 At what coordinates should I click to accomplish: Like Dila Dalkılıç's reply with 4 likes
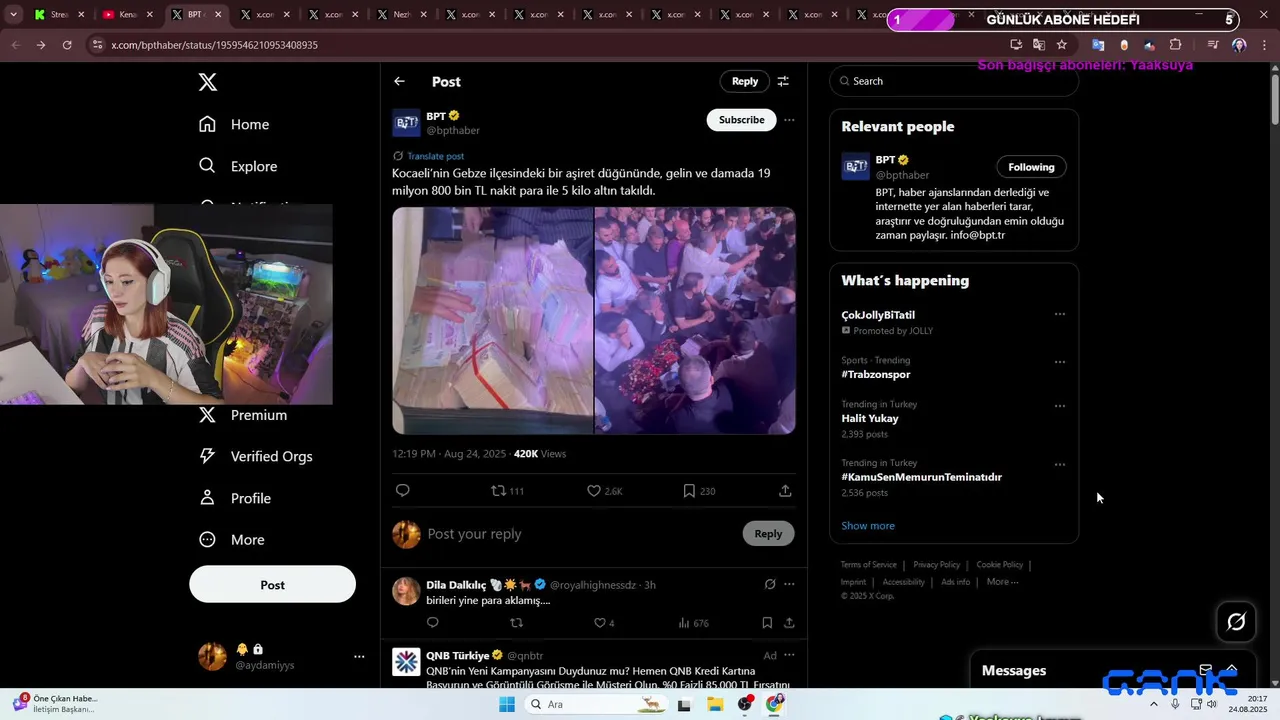click(x=604, y=622)
